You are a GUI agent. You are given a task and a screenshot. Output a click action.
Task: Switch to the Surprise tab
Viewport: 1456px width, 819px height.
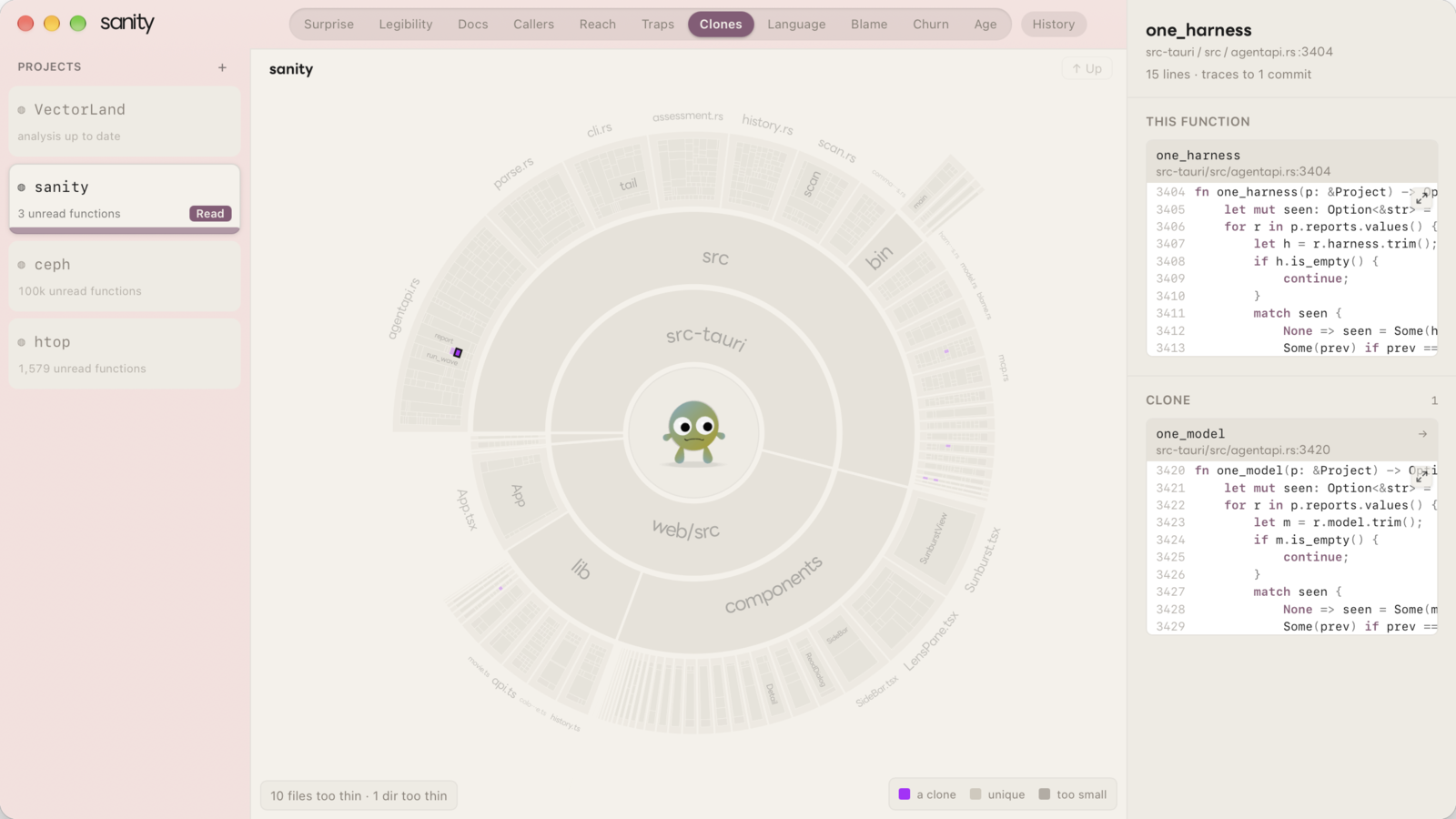[x=329, y=25]
